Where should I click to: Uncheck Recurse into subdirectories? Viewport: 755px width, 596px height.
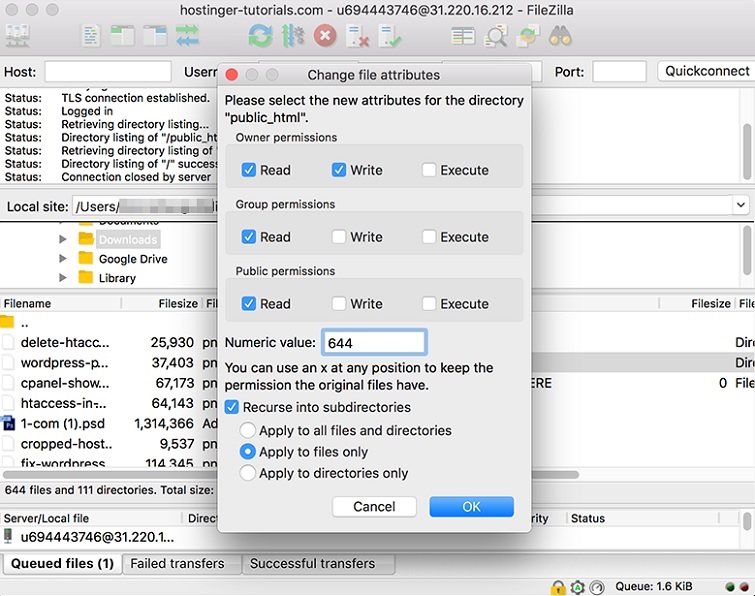pos(232,408)
